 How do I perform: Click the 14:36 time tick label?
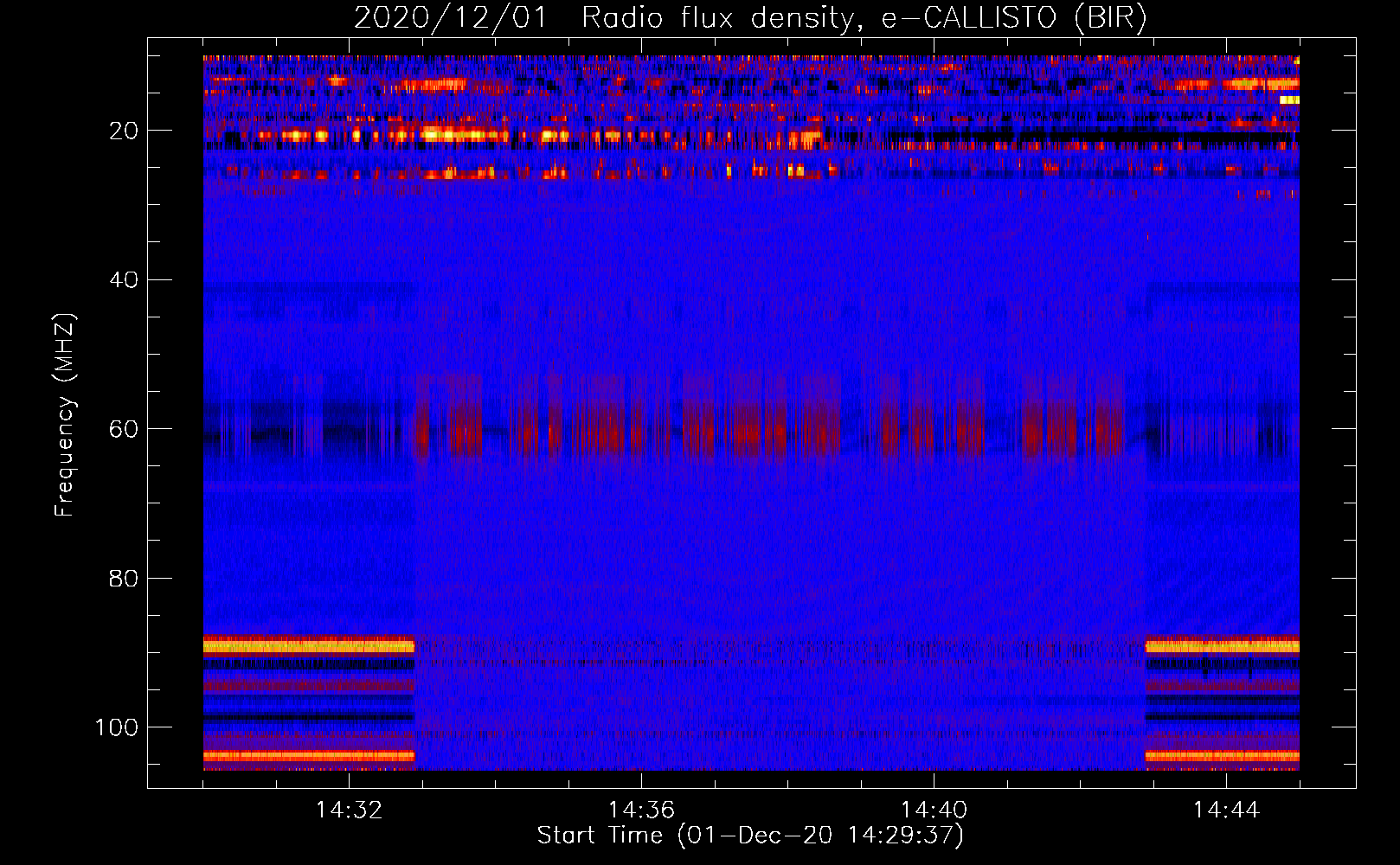pyautogui.click(x=641, y=811)
